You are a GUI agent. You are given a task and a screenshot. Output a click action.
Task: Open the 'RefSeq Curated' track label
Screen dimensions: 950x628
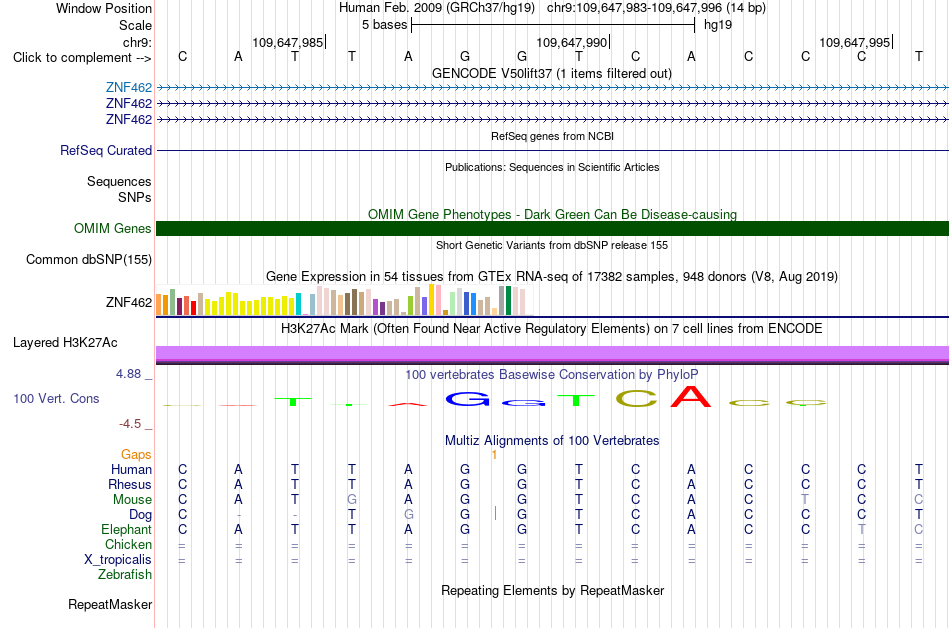click(x=106, y=150)
